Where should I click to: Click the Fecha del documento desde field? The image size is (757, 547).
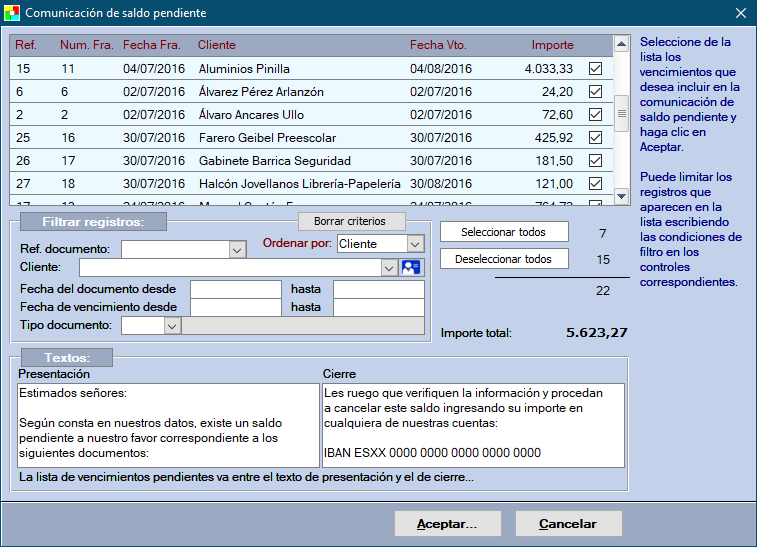pyautogui.click(x=235, y=289)
